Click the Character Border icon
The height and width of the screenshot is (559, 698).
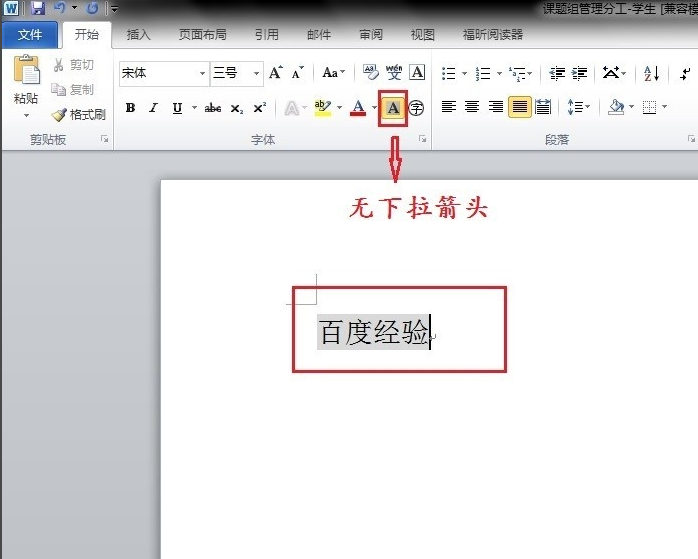pyautogui.click(x=417, y=72)
